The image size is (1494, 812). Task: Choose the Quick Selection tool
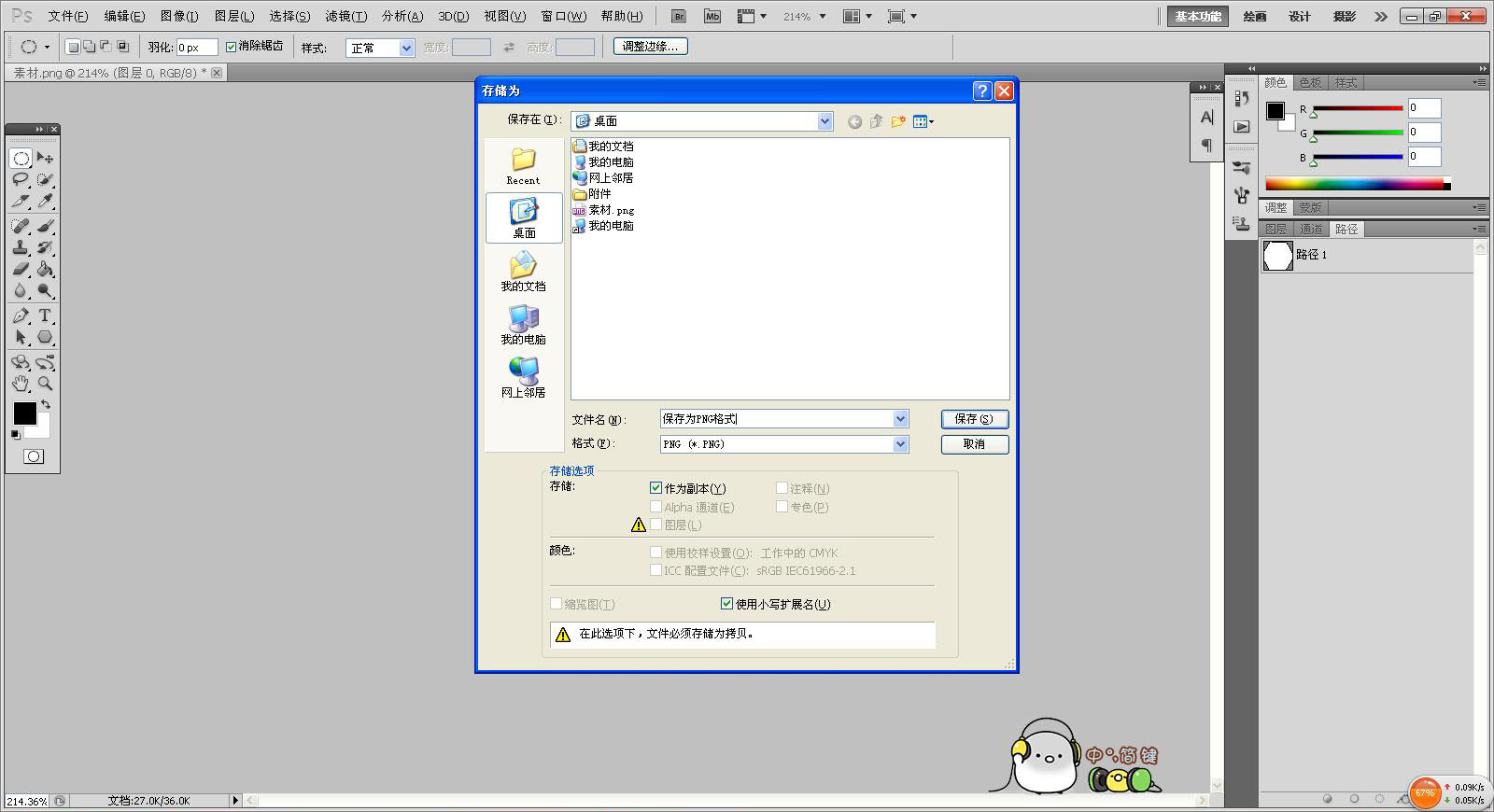(x=45, y=179)
